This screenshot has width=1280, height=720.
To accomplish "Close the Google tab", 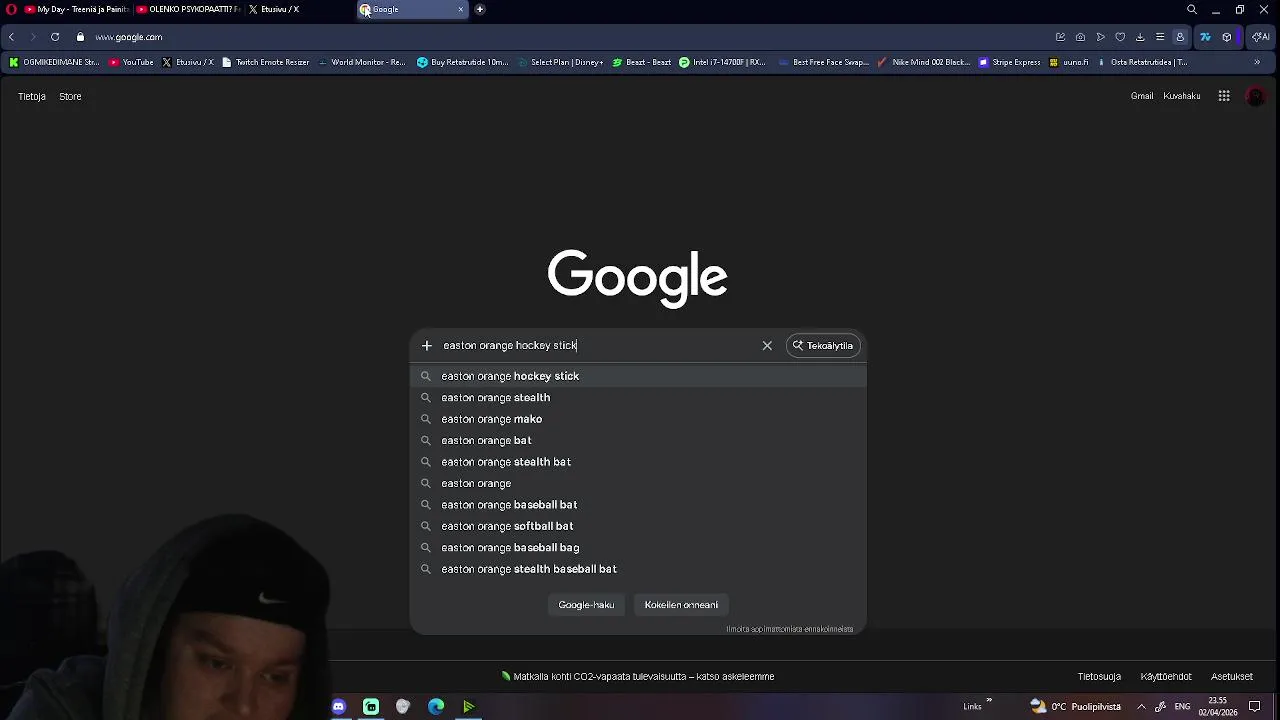I will pyautogui.click(x=461, y=9).
